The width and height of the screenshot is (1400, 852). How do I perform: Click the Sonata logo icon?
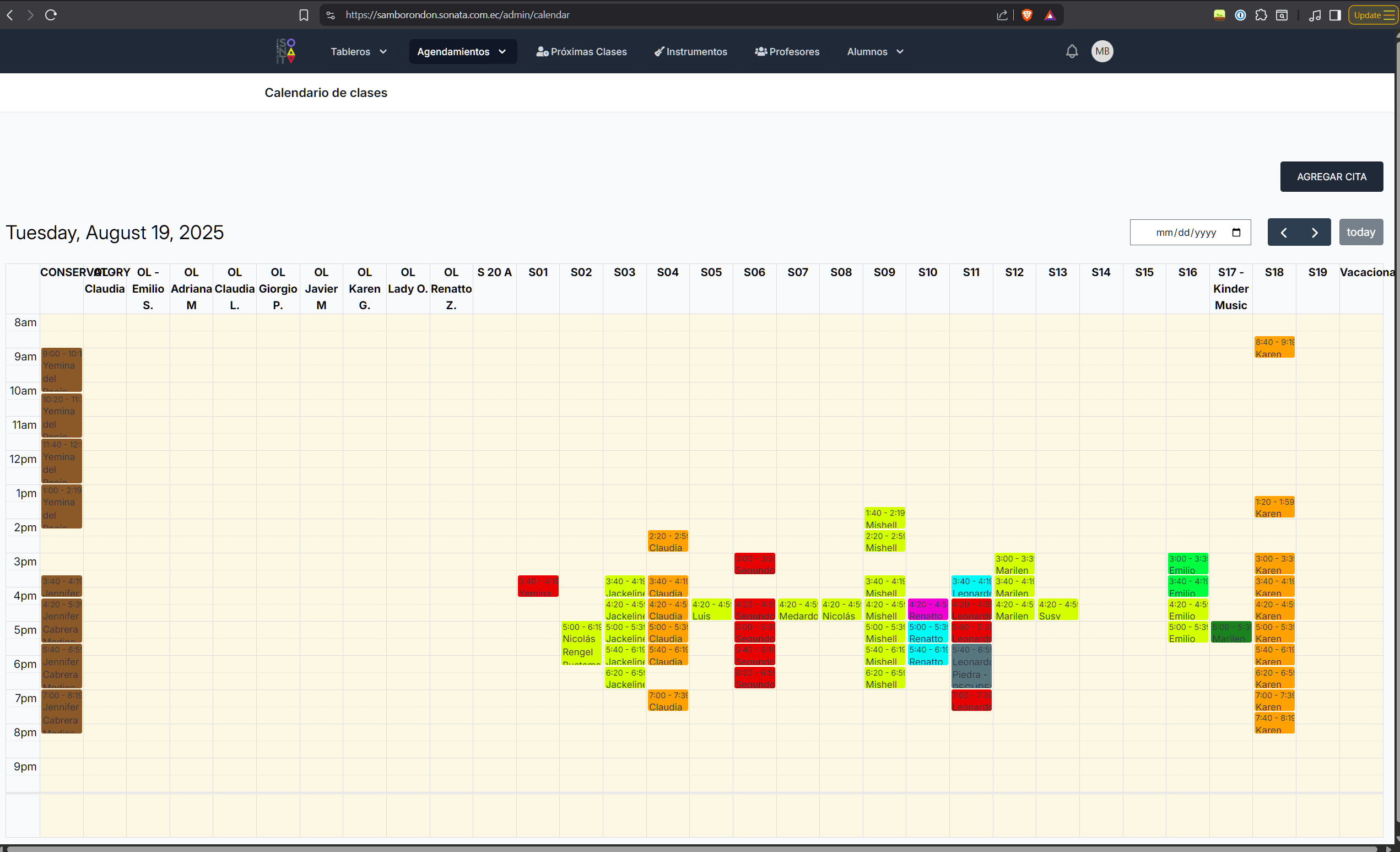coord(286,51)
